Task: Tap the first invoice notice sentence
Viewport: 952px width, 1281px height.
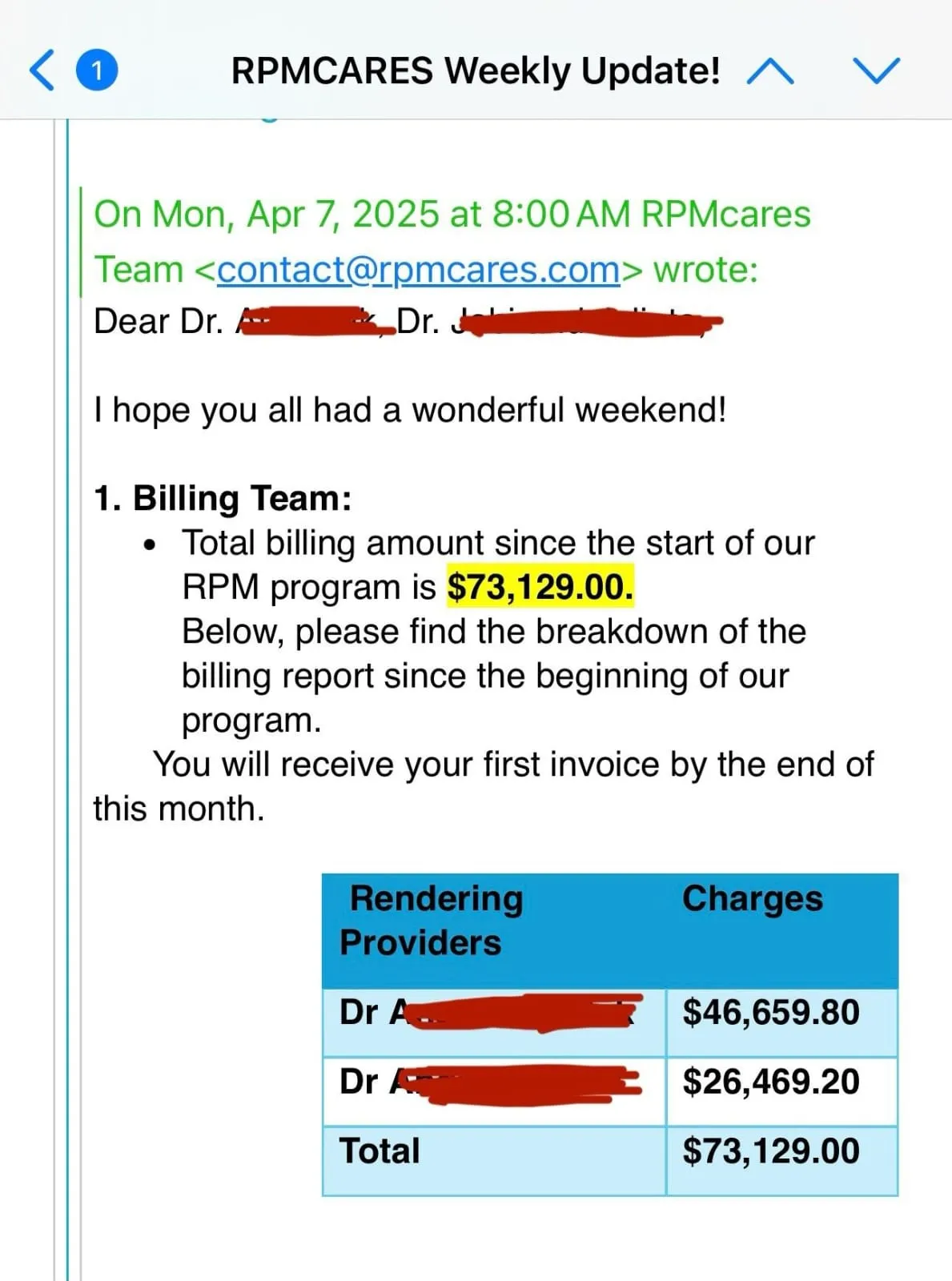Action: tap(484, 786)
